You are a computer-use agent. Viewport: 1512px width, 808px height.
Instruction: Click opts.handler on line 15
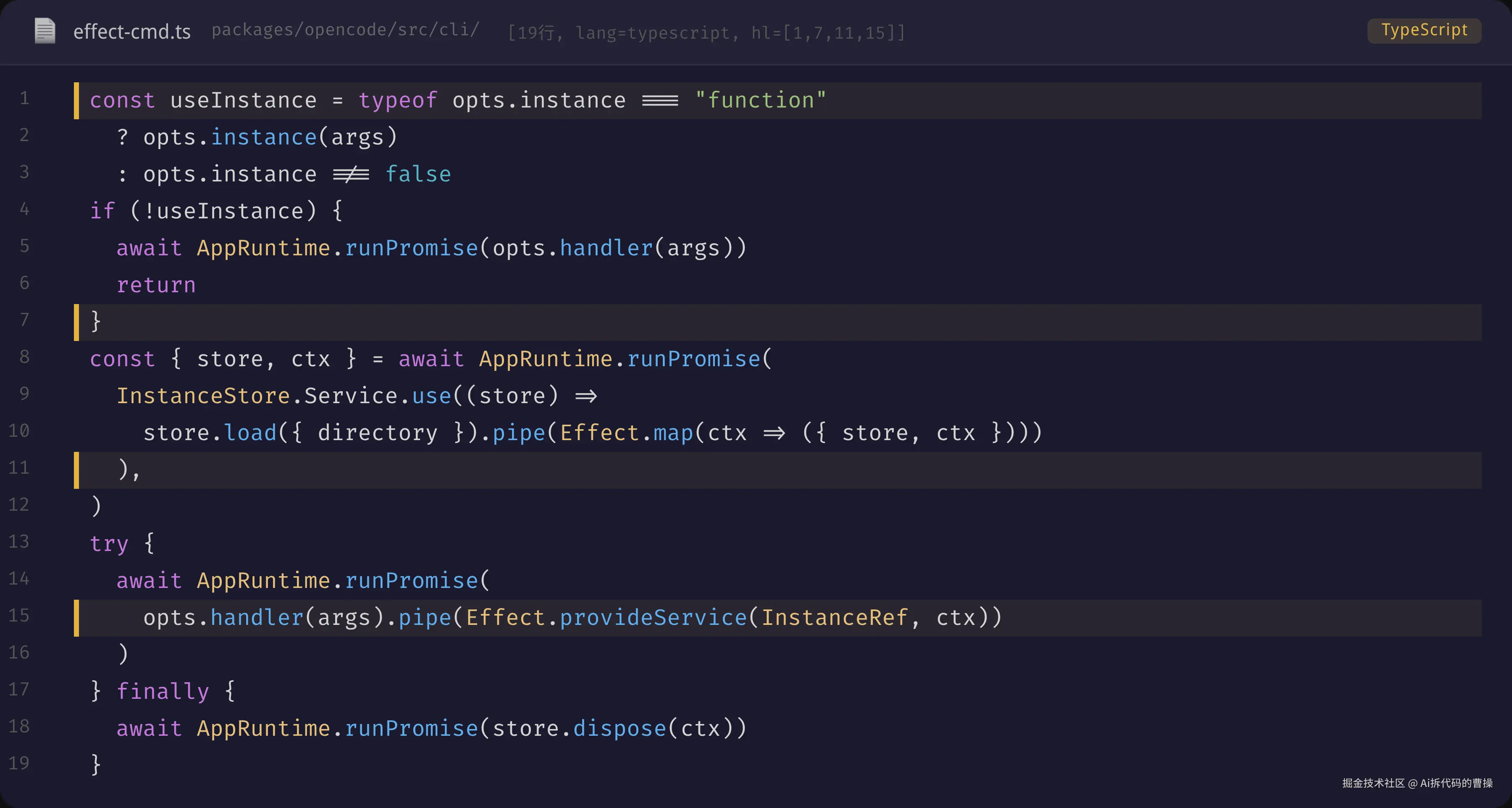[x=223, y=618]
